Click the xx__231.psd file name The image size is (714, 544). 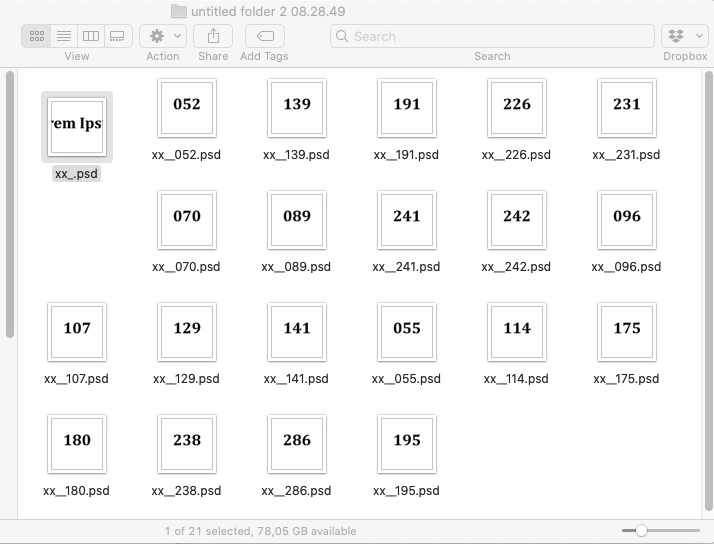point(626,155)
